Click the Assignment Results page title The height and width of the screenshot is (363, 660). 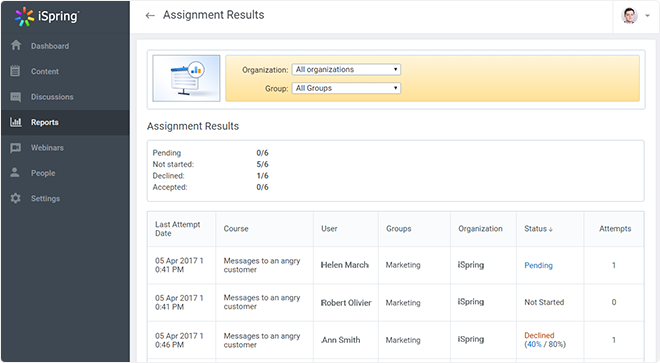213,15
